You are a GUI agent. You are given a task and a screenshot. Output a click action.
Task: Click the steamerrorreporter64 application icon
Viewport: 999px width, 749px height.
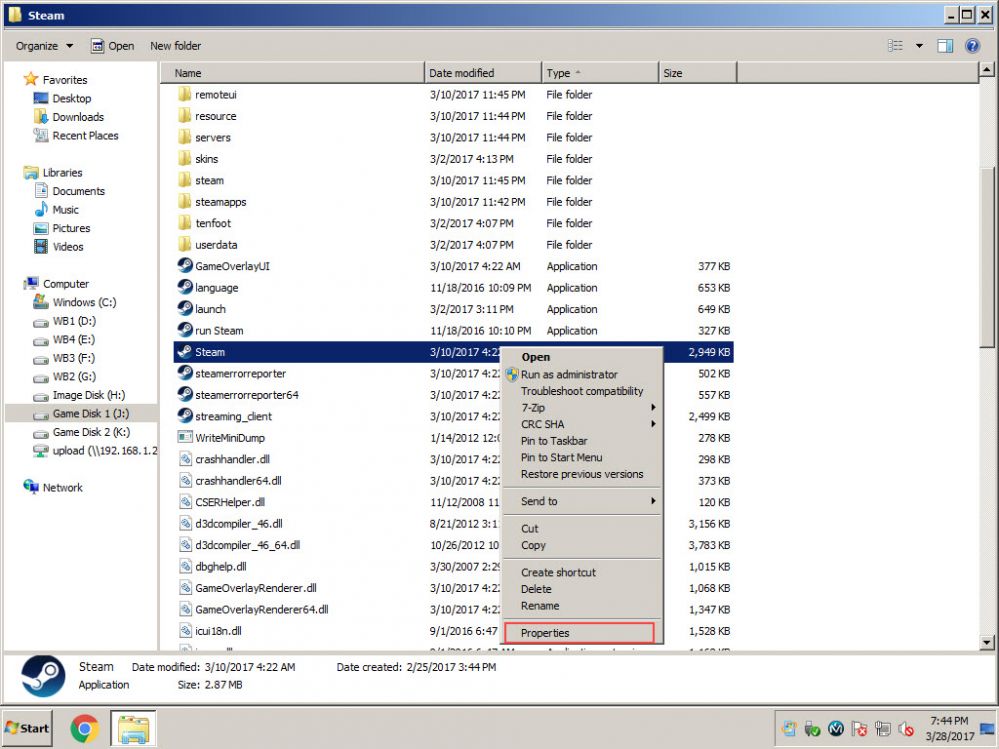185,394
